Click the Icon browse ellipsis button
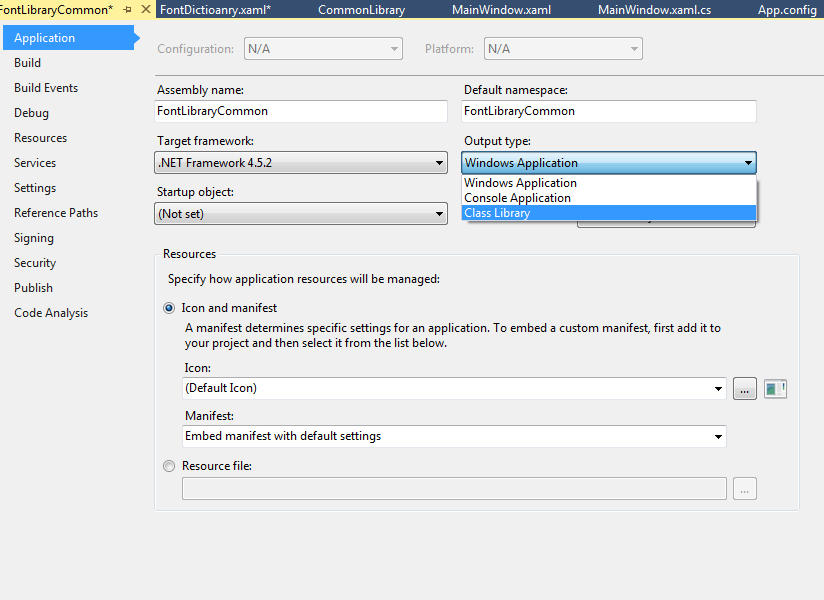This screenshot has width=824, height=600. click(x=744, y=388)
